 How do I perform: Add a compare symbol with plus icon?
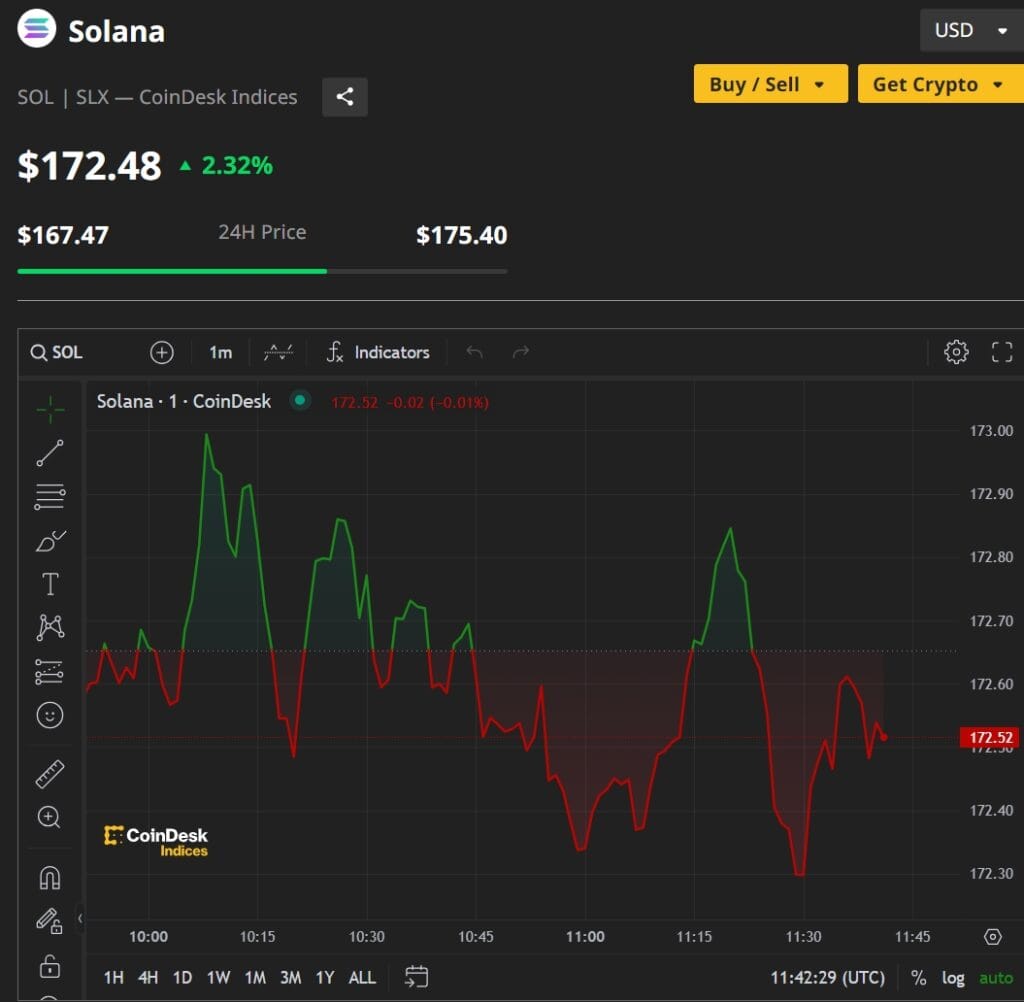[162, 352]
